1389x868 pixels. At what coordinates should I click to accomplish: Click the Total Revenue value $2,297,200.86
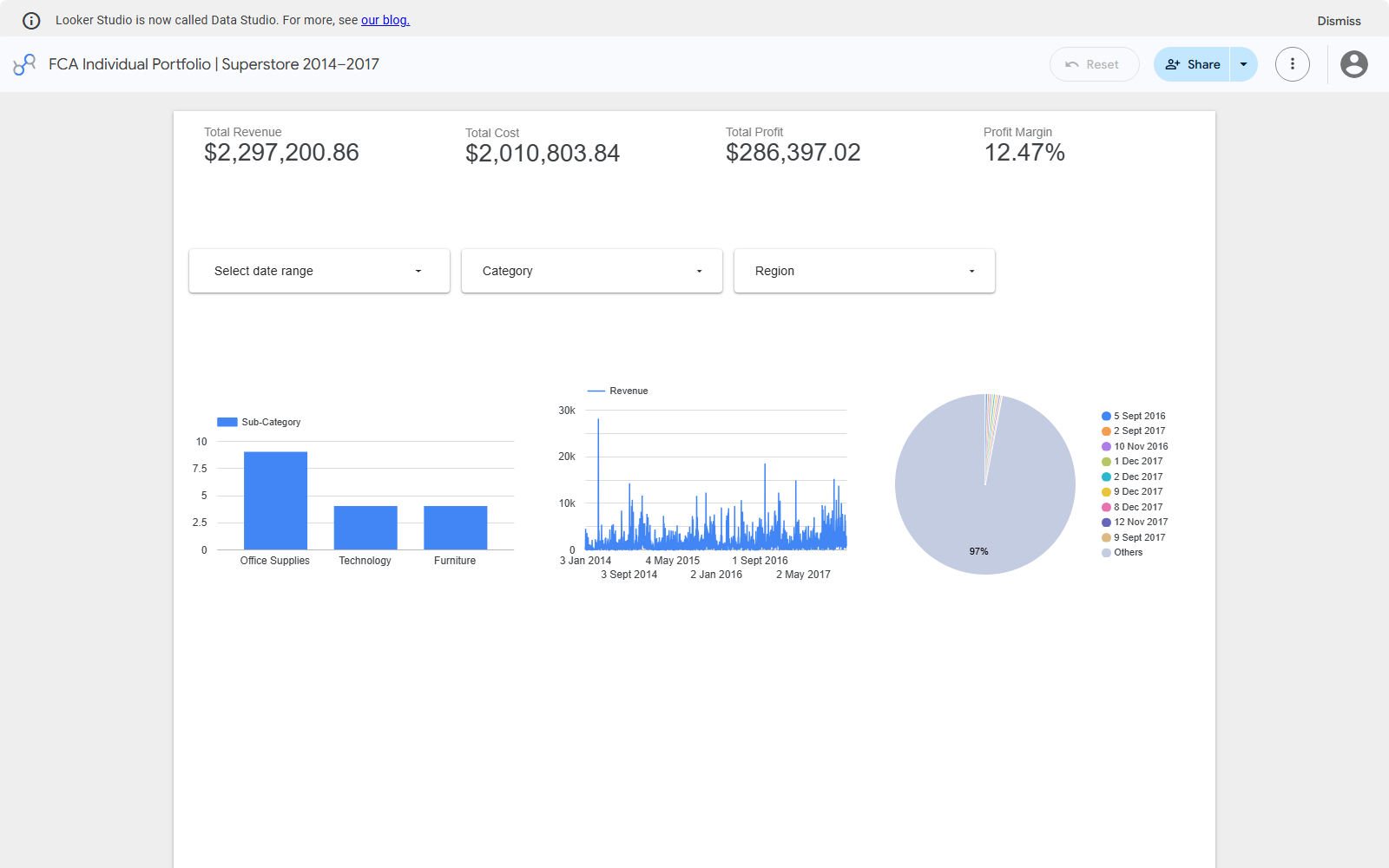281,153
